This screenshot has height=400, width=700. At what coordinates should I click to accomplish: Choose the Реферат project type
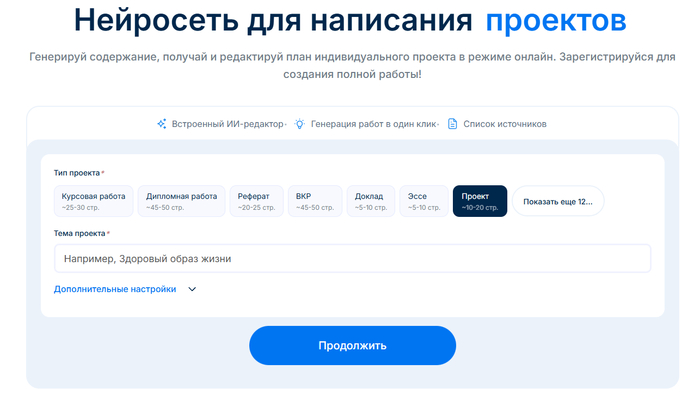[x=256, y=201]
